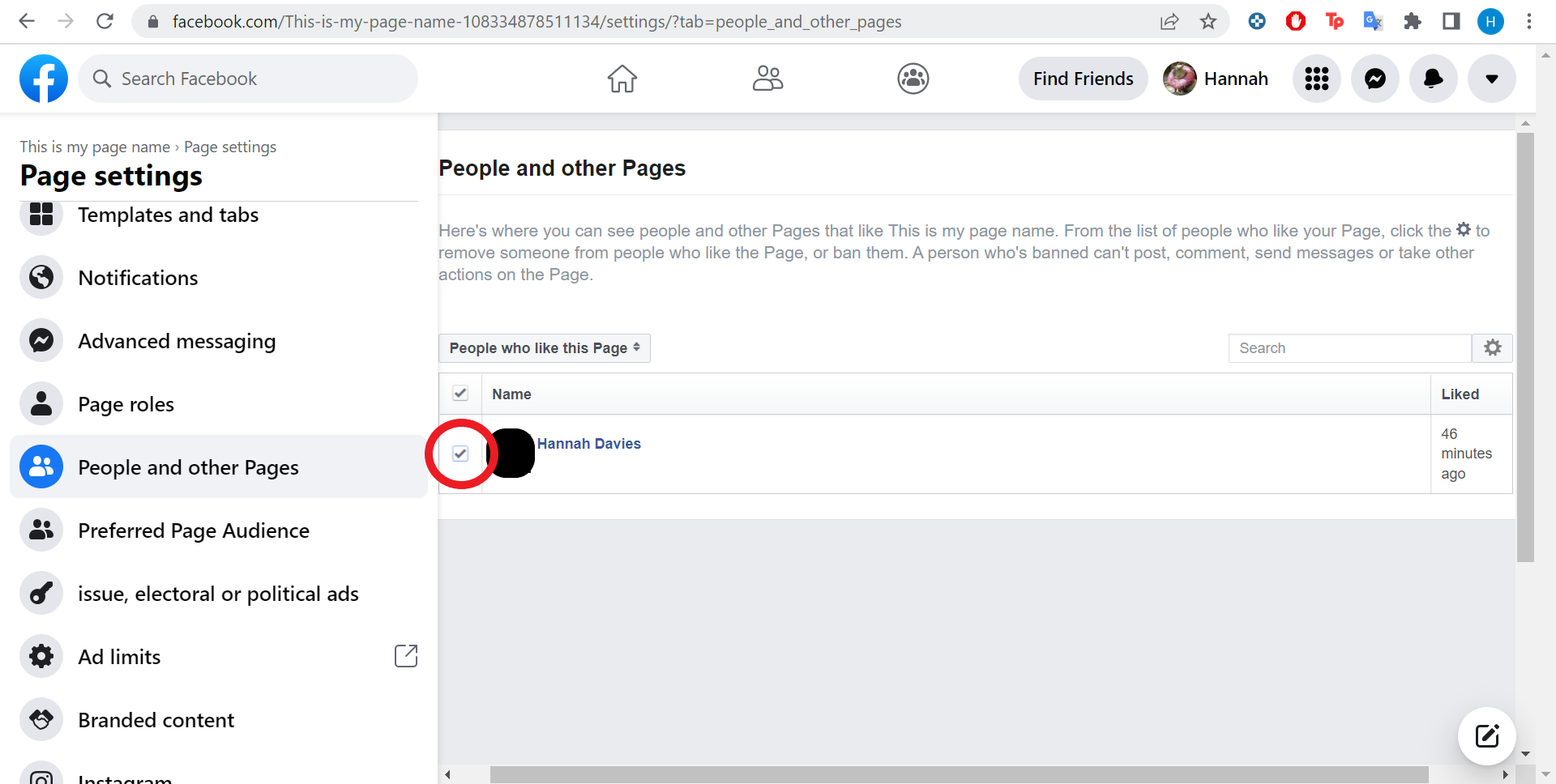Open Advanced messaging settings

click(218, 341)
